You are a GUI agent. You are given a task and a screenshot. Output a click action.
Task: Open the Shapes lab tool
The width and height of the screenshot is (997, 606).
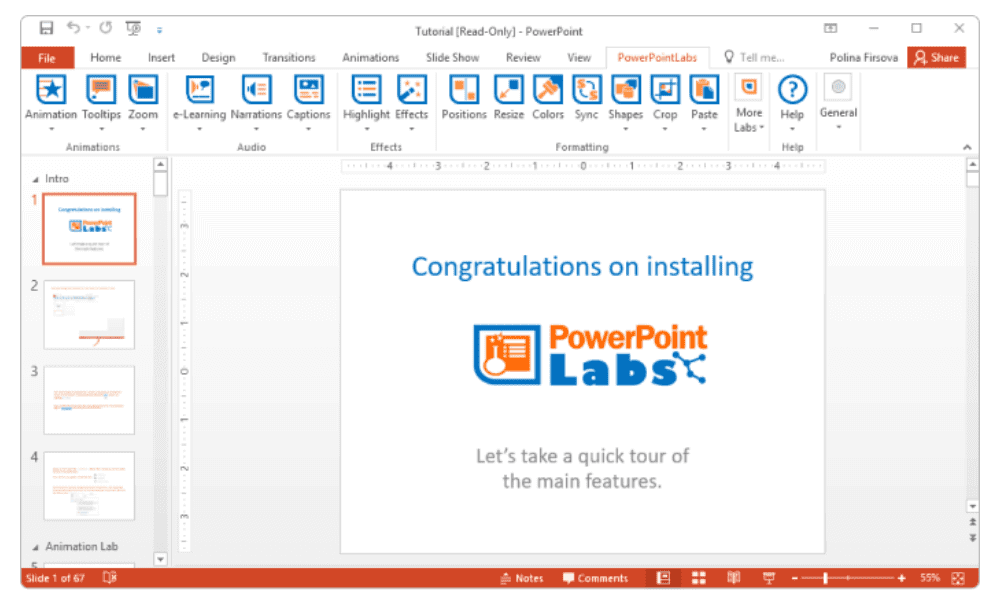pos(626,90)
